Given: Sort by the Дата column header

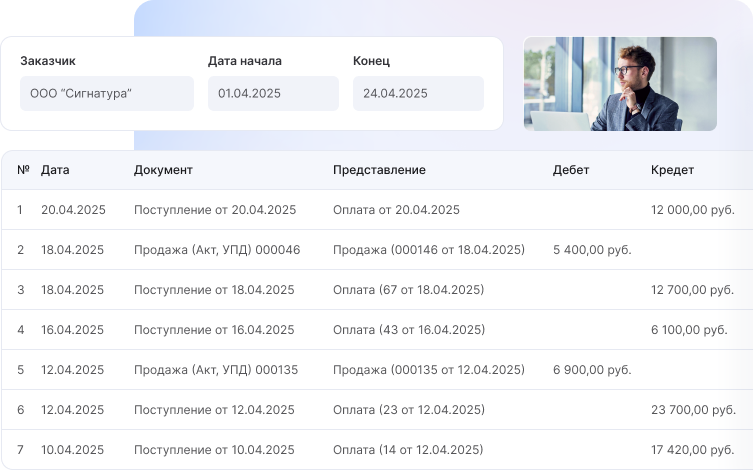Looking at the screenshot, I should (55, 170).
